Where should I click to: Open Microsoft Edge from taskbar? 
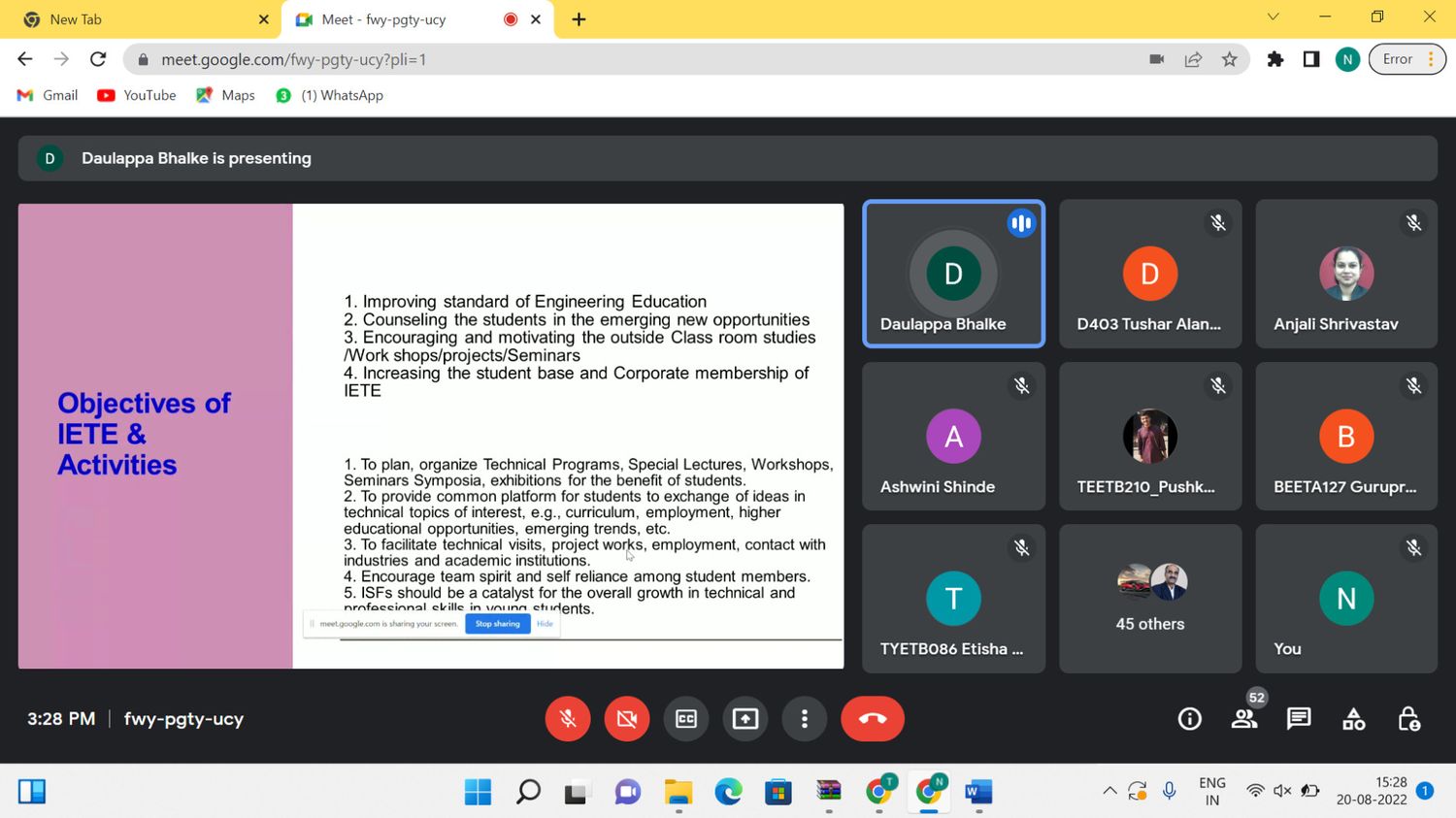pyautogui.click(x=728, y=792)
